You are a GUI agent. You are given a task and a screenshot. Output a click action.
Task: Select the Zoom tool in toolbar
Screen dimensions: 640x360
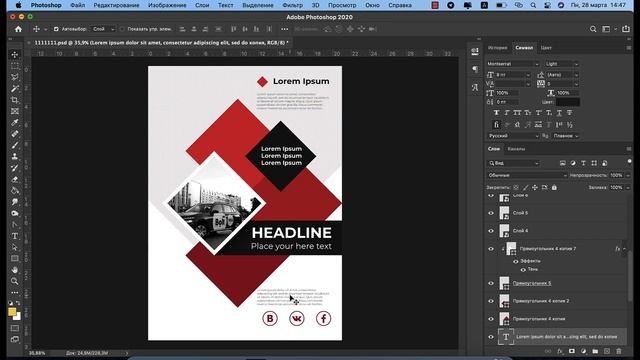pyautogui.click(x=15, y=281)
